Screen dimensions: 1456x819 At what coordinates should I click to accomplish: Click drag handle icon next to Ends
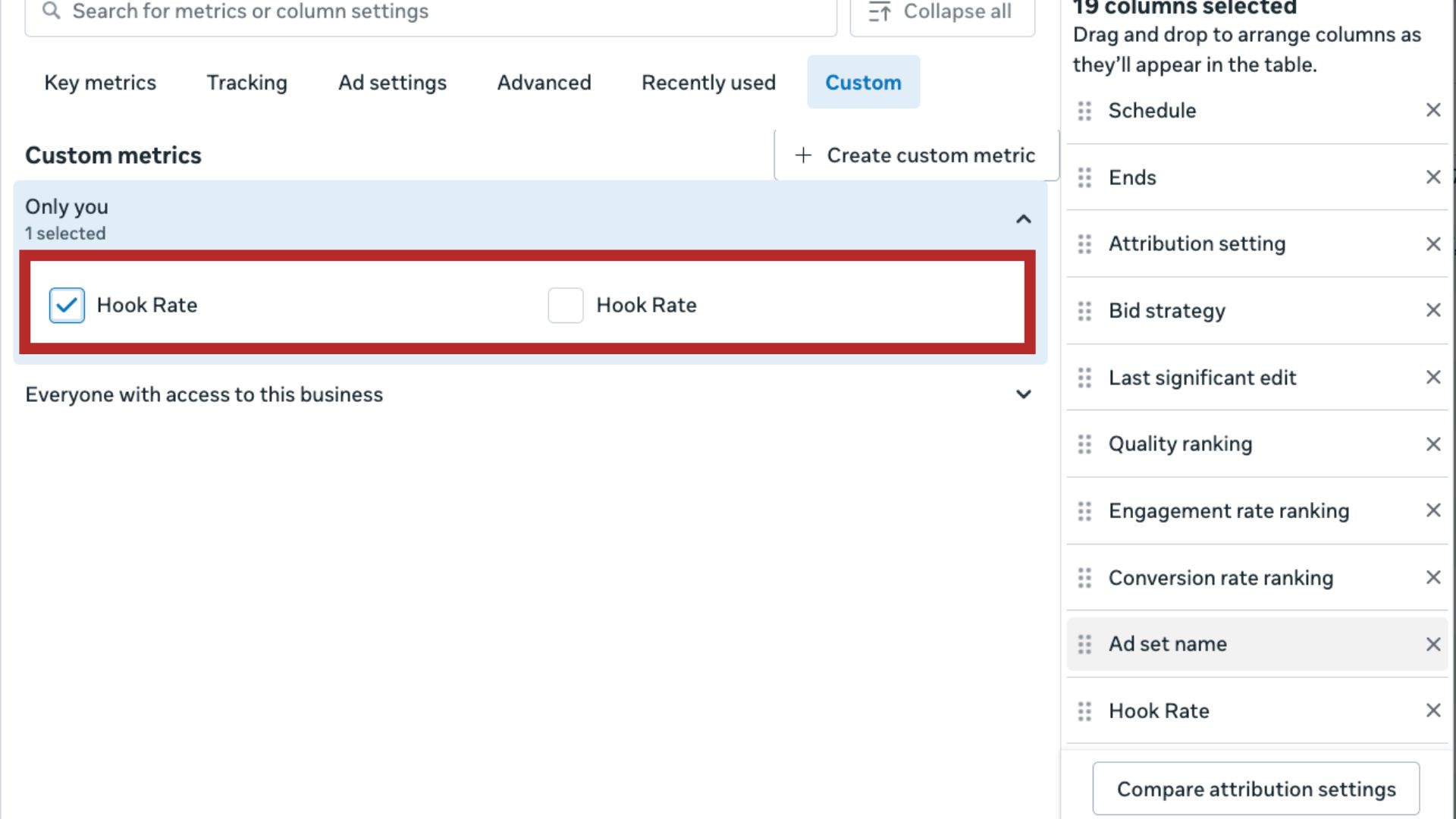click(1084, 177)
